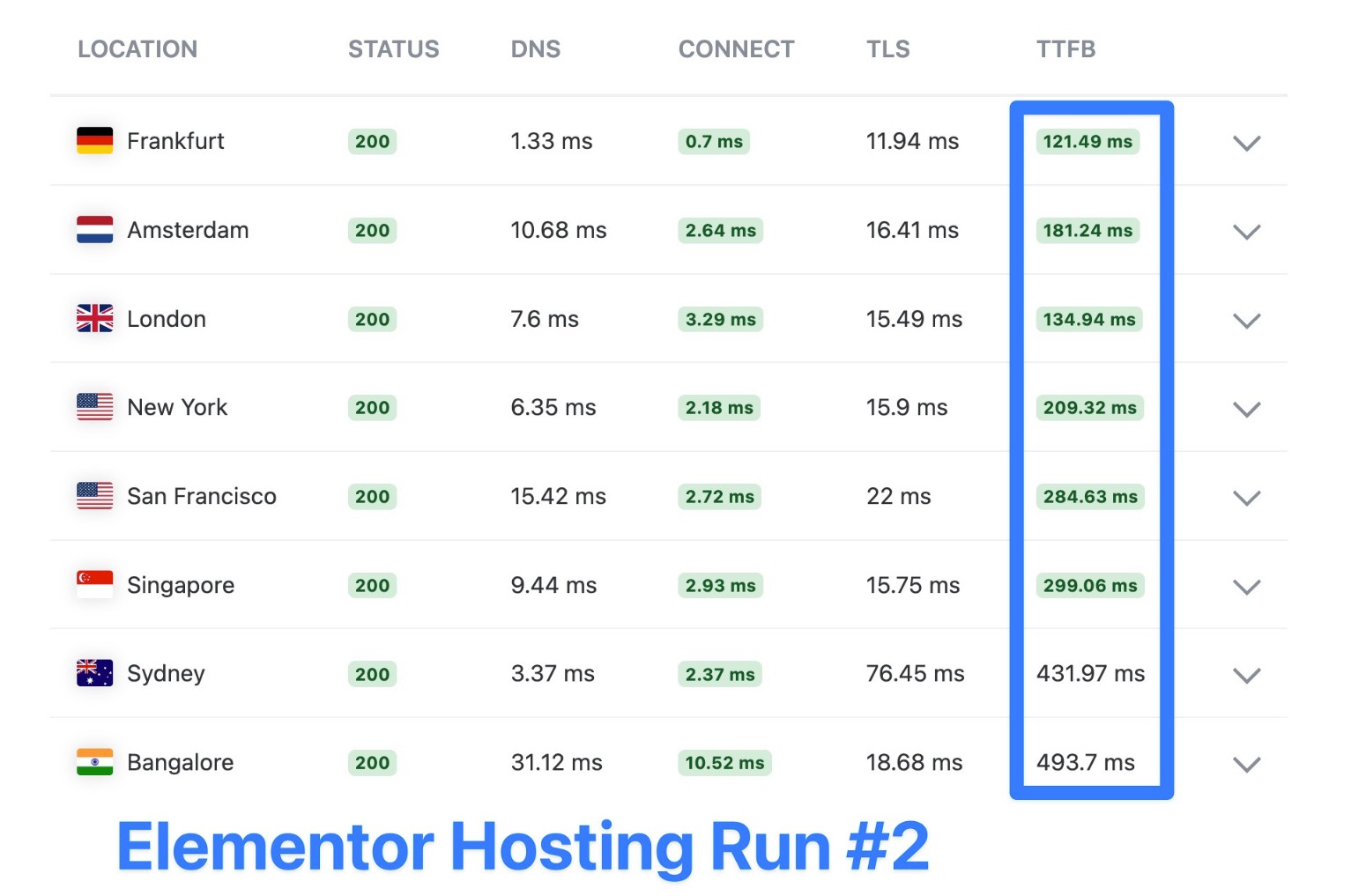1366x896 pixels.
Task: Expand the London row chevron
Action: click(x=1246, y=321)
